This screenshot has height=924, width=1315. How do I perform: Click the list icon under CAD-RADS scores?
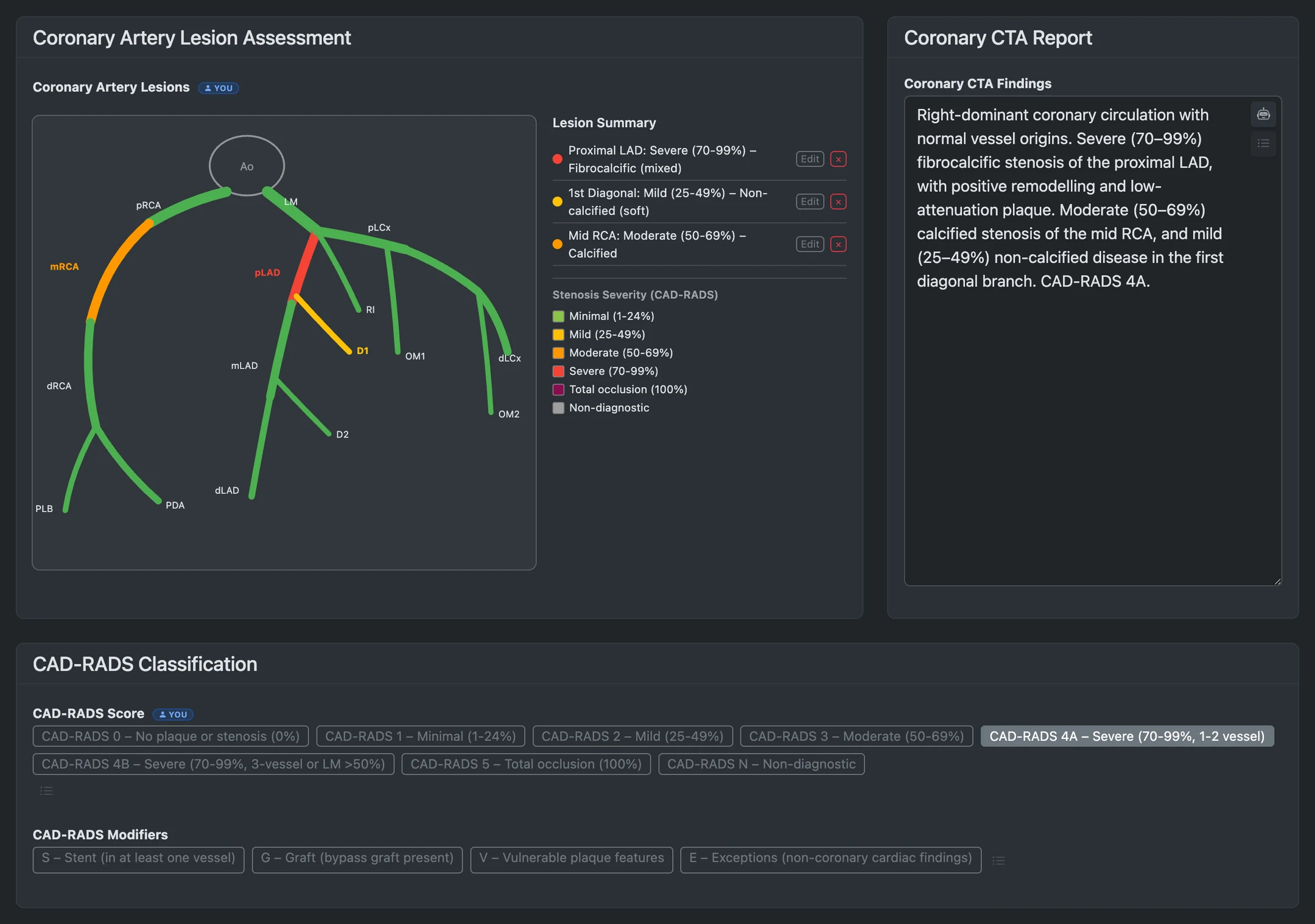[47, 791]
